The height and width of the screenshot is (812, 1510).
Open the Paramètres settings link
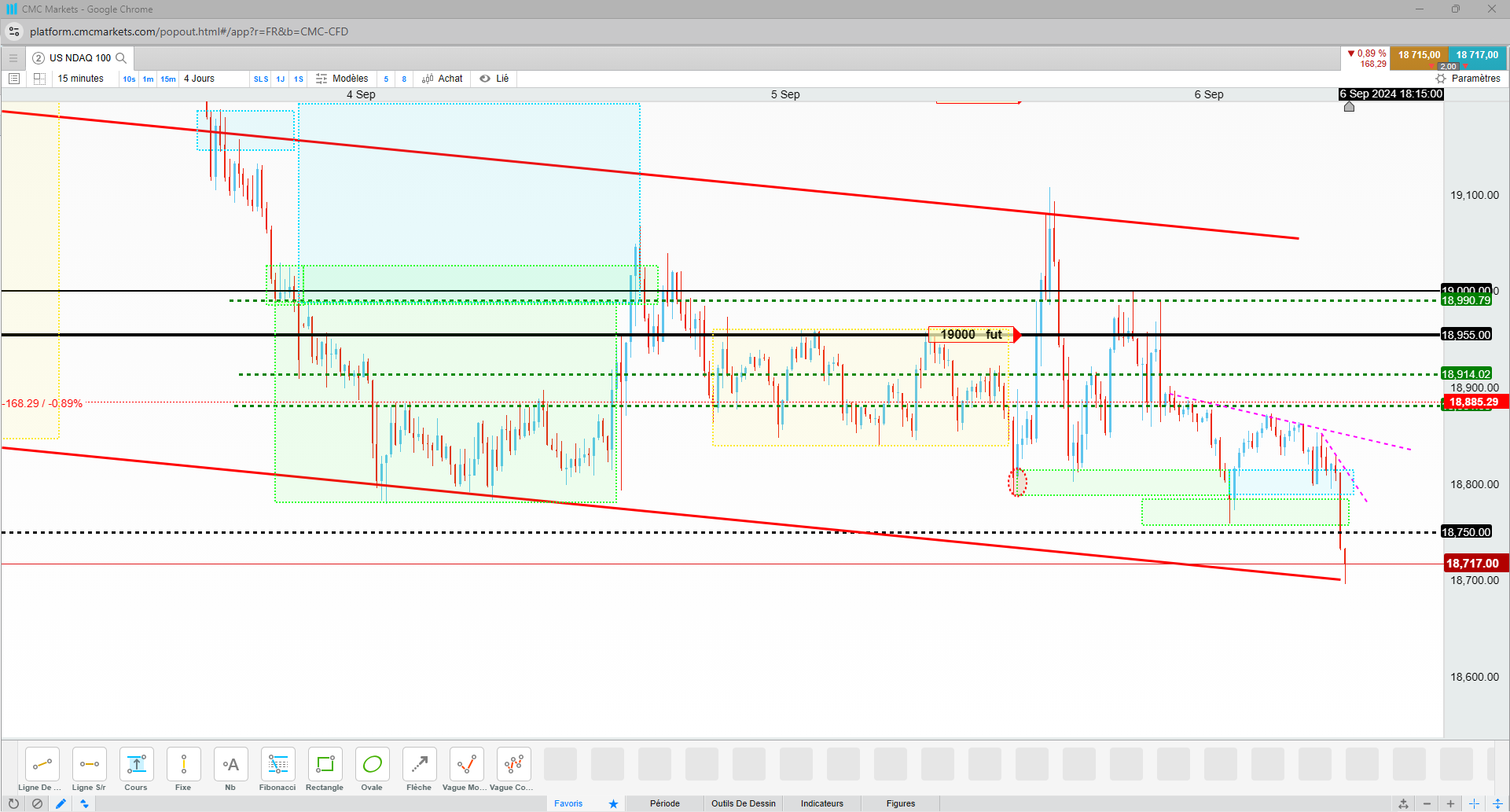pyautogui.click(x=1468, y=79)
